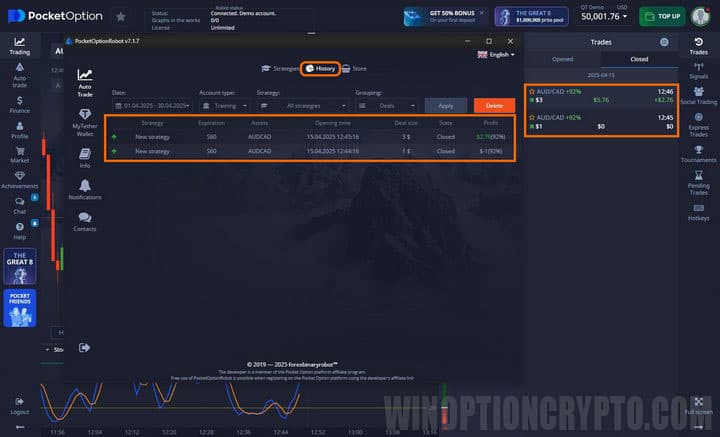Click the Opening time column header
Screen dimensions: 720x437
[333, 123]
